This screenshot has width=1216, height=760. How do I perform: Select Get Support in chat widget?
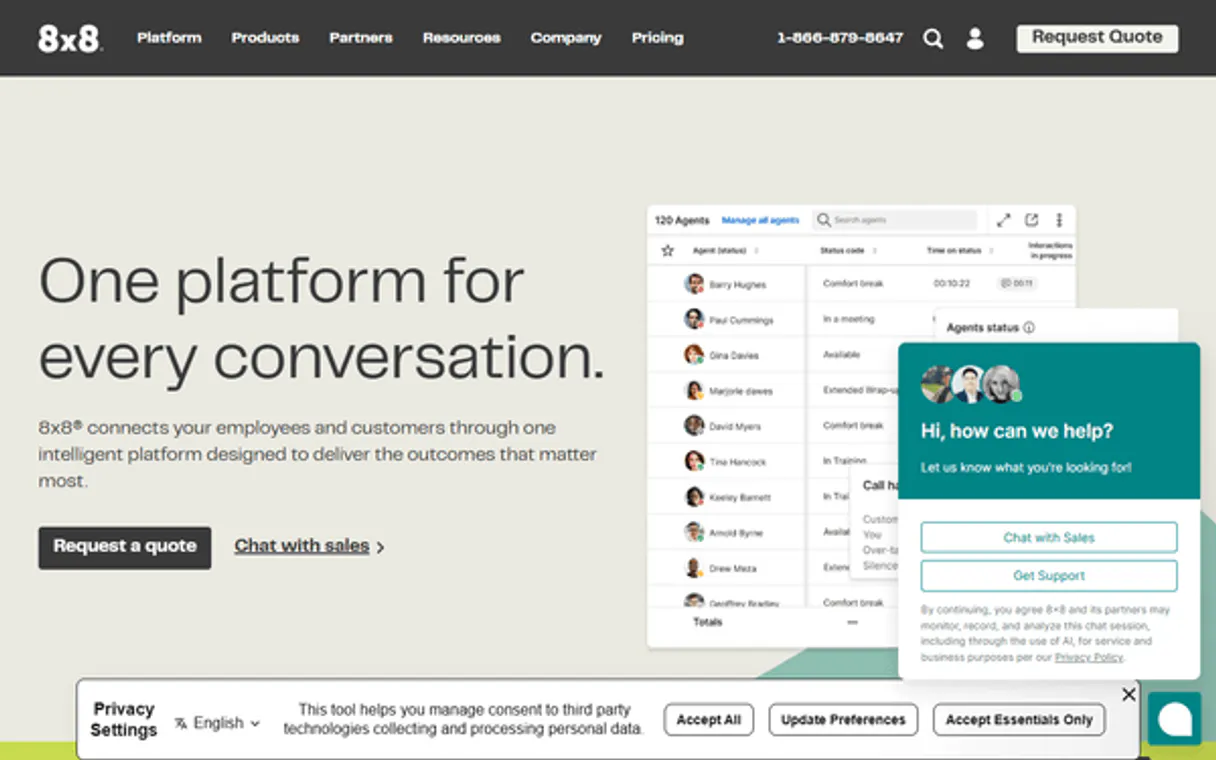click(1048, 576)
